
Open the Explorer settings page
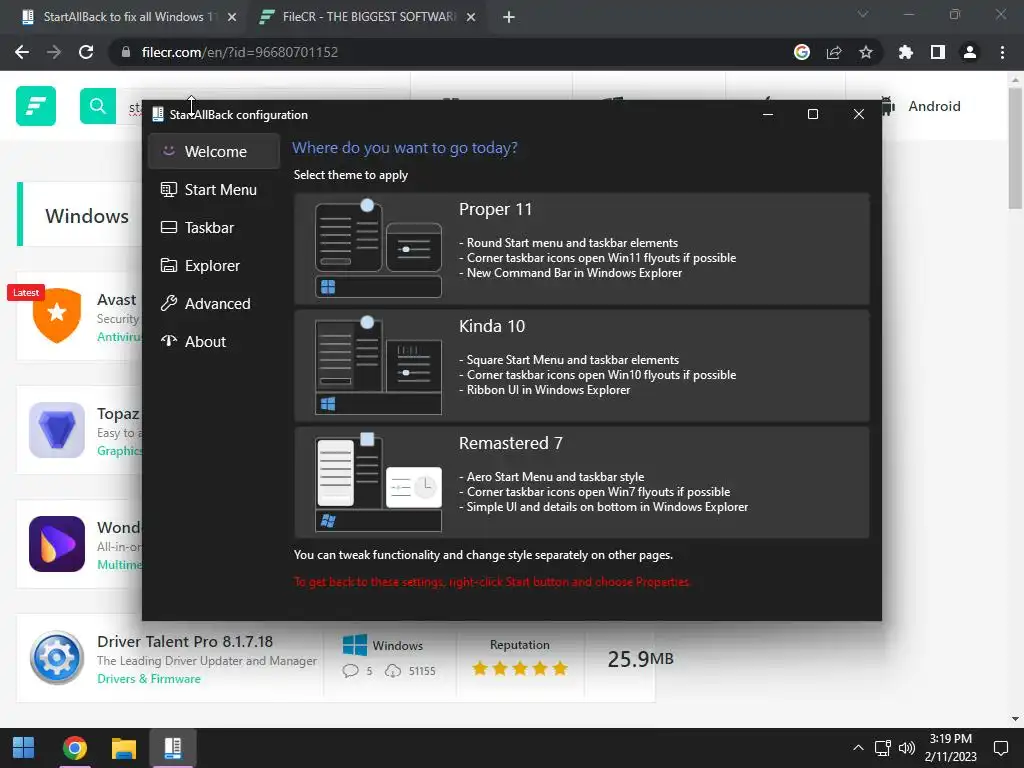[214, 265]
